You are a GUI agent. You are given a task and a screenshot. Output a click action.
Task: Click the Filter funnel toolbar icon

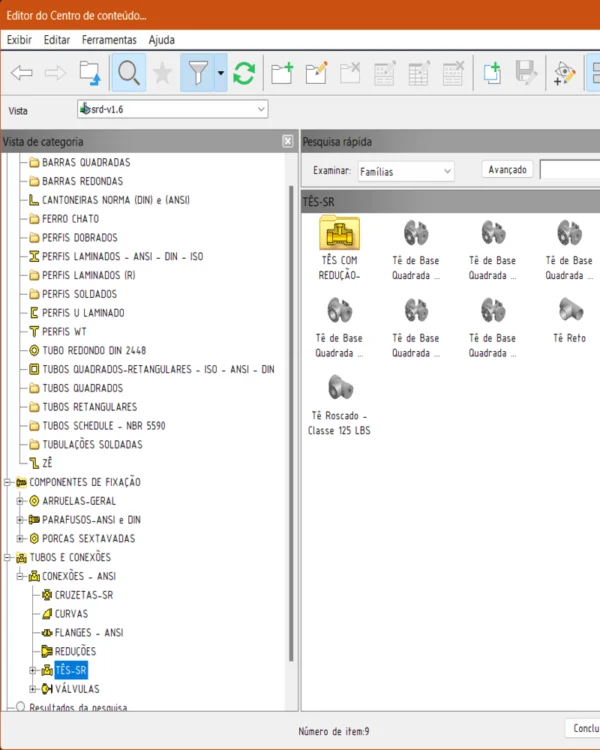pos(198,73)
